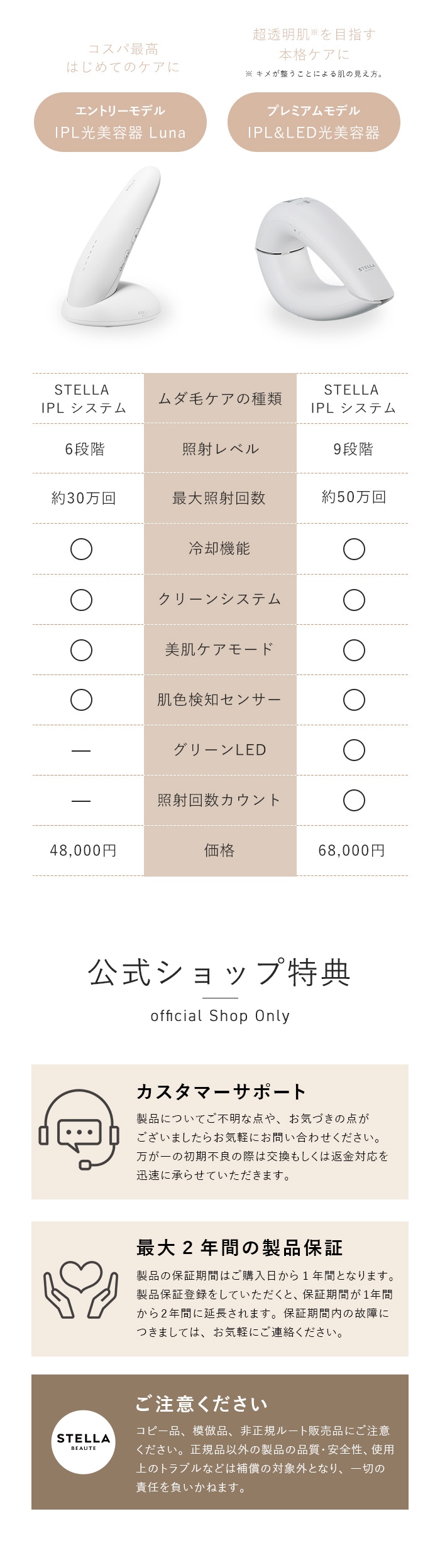Click the Luna cooling function circle mark
Screen dimensions: 440x1568
pyautogui.click(x=81, y=549)
